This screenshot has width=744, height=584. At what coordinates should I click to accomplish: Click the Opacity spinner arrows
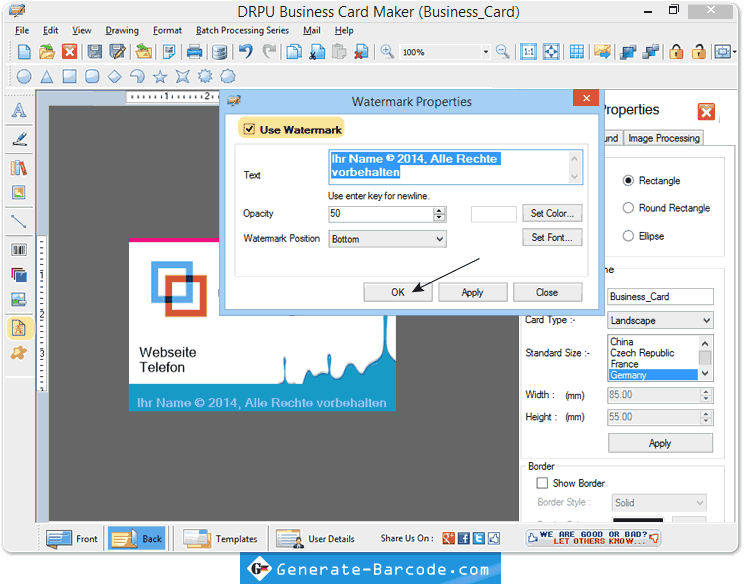click(439, 214)
